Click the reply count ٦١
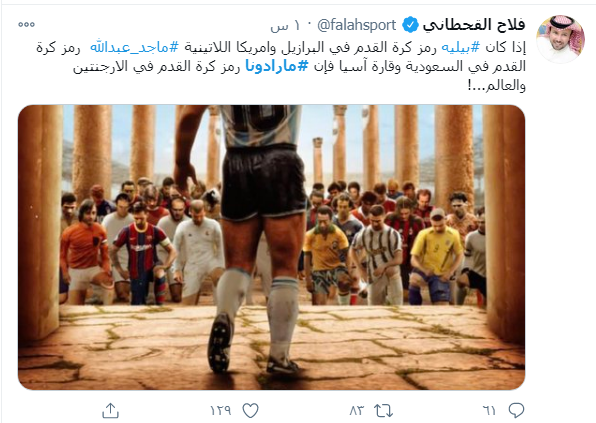 [x=490, y=410]
